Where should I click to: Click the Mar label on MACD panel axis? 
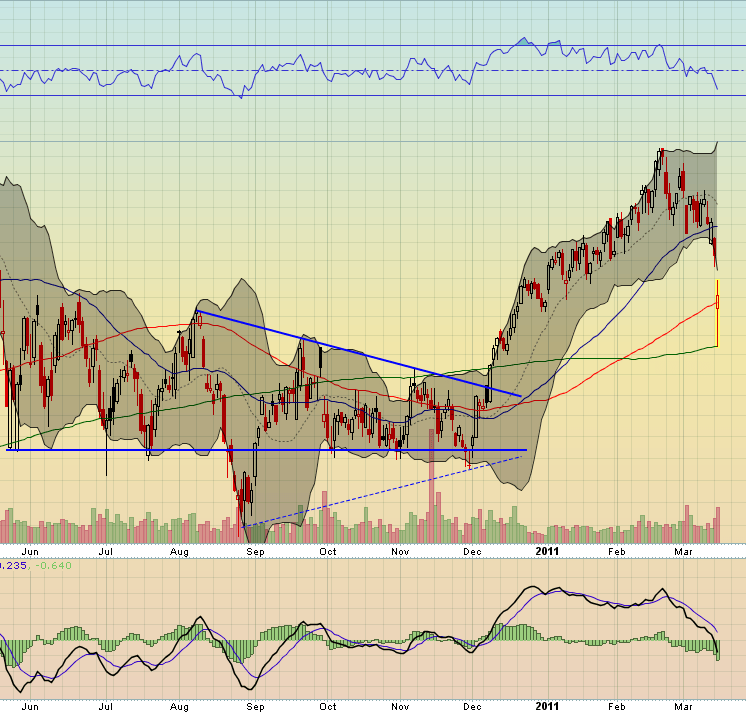point(683,706)
